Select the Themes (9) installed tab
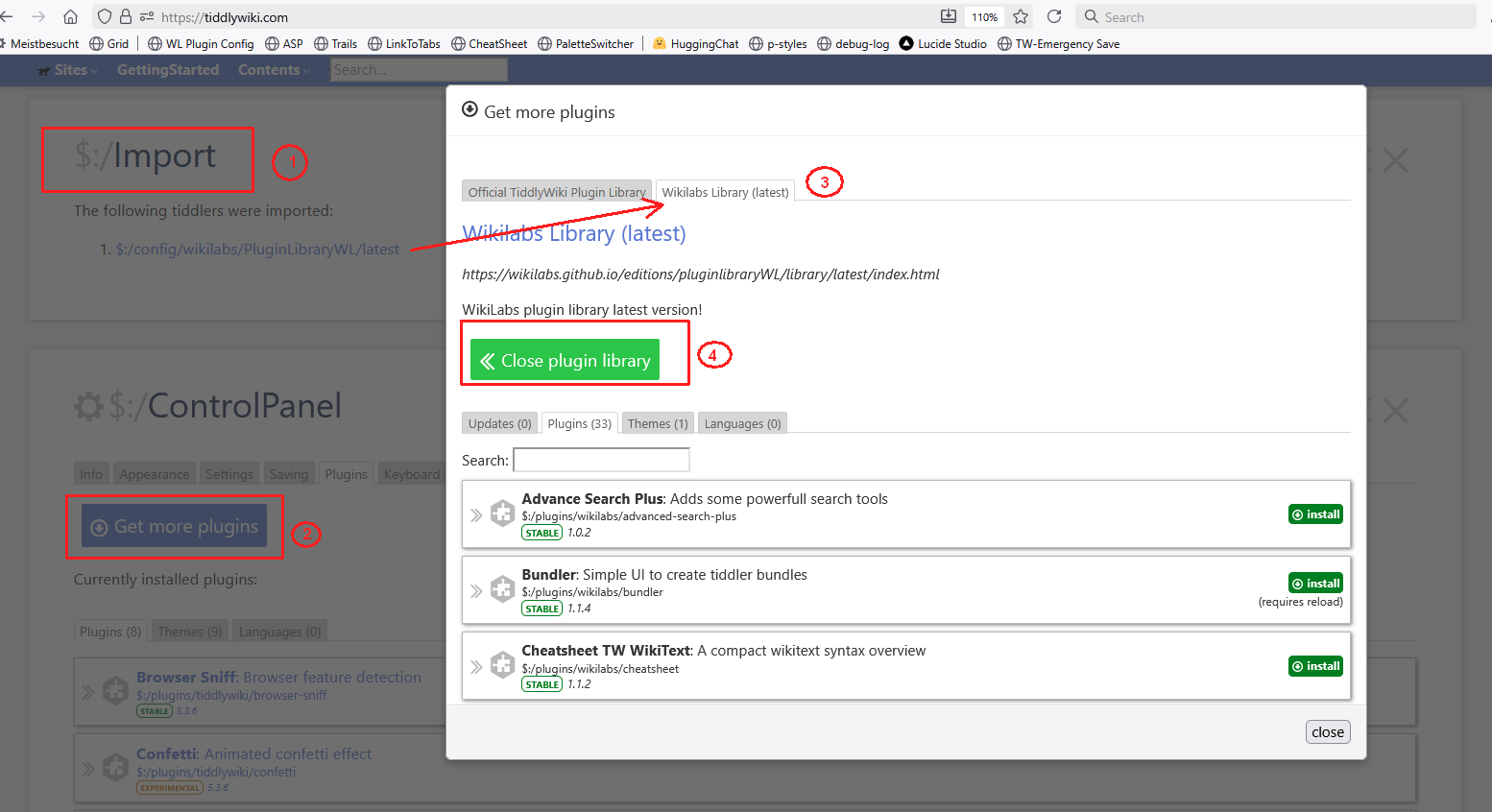 (x=189, y=632)
